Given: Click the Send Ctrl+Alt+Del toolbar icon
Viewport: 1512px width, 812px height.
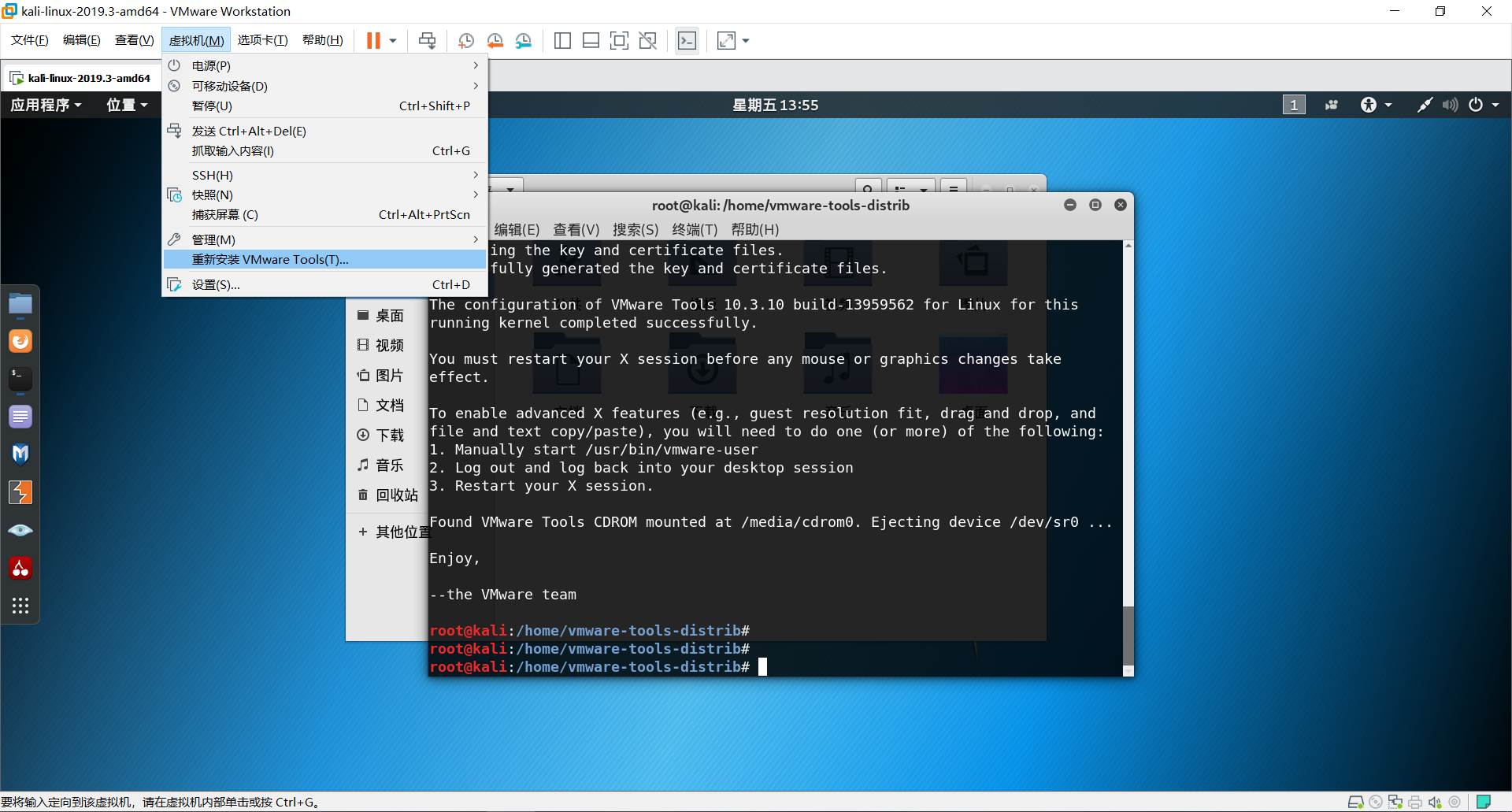Looking at the screenshot, I should click(x=427, y=40).
